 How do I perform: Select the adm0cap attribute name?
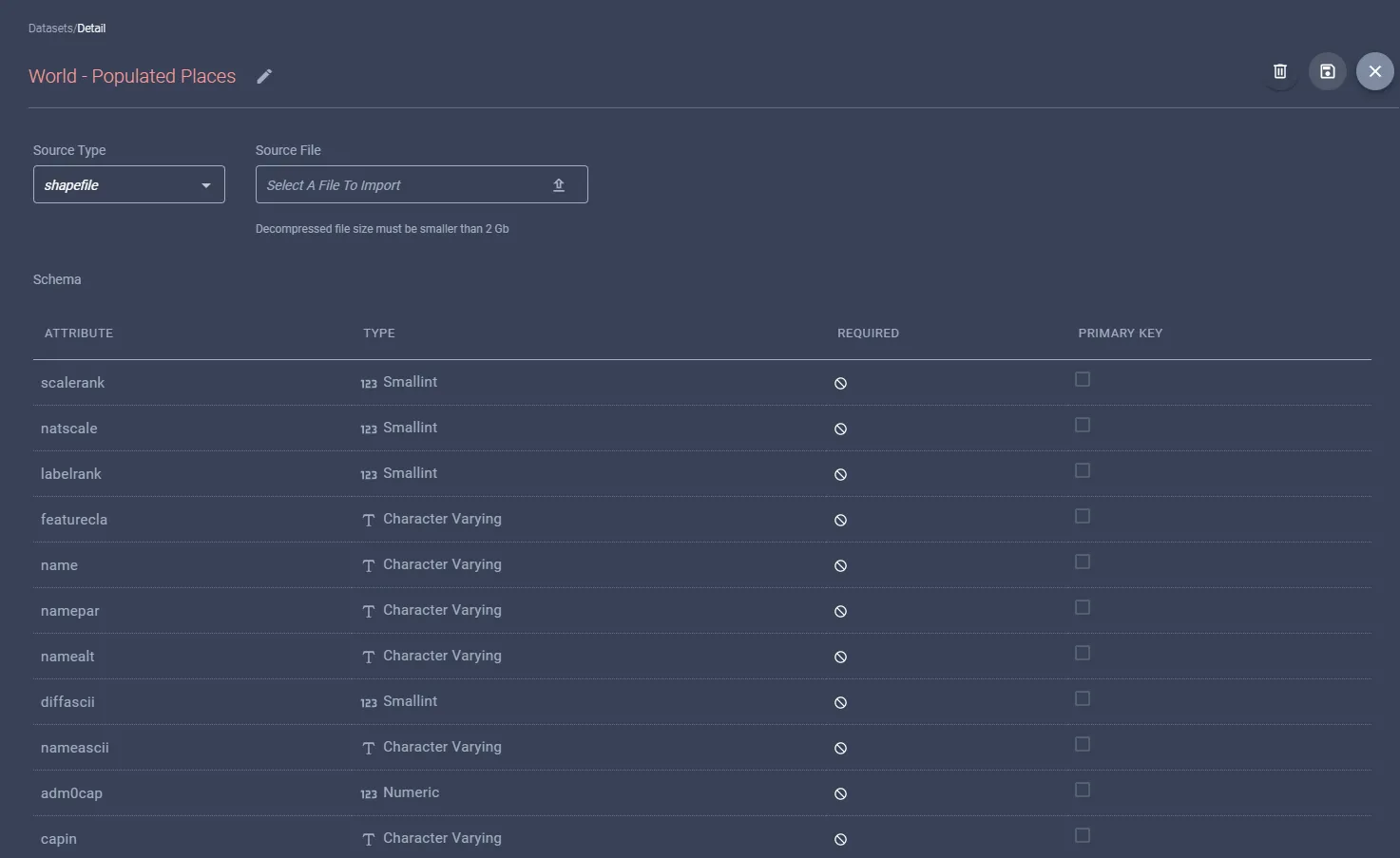coord(71,793)
